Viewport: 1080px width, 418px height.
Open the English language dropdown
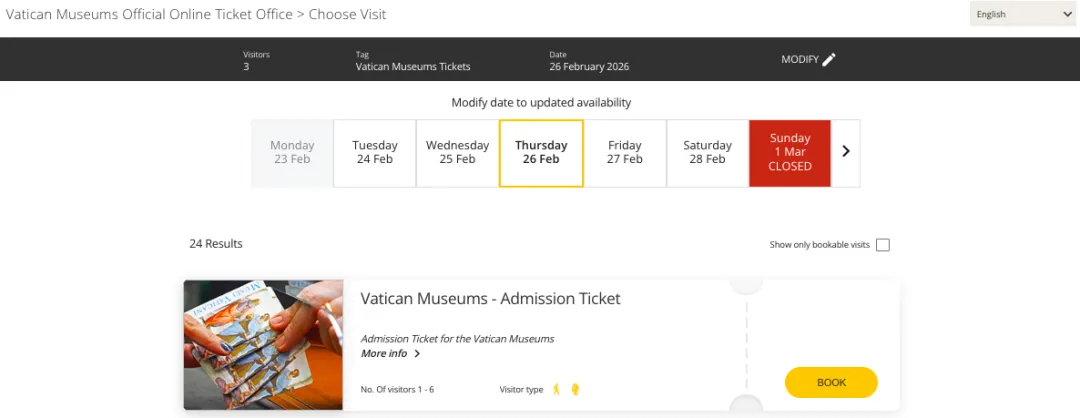coord(1022,14)
